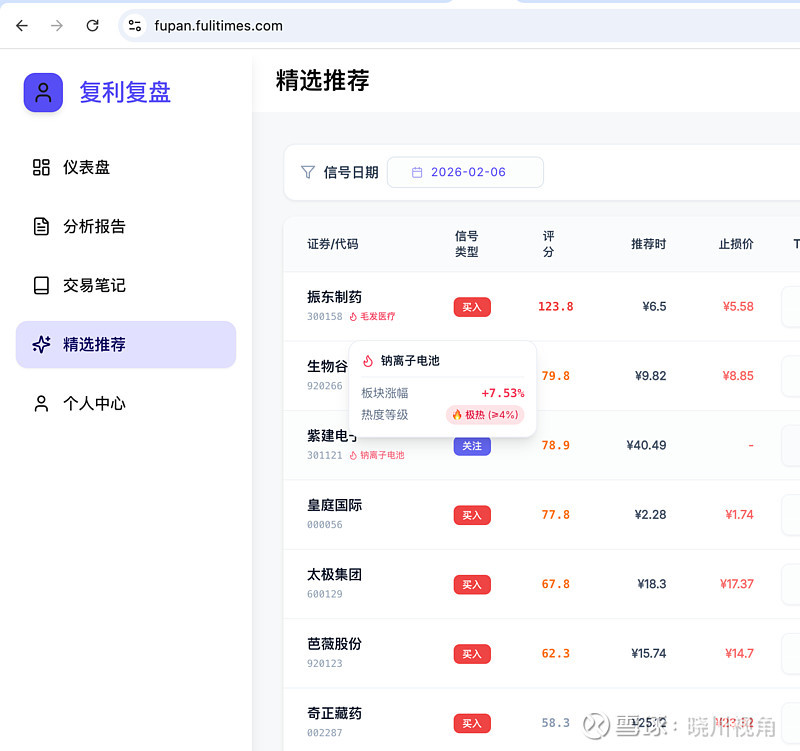The width and height of the screenshot is (800, 751).
Task: Click the browser reload icon
Action: [92, 26]
